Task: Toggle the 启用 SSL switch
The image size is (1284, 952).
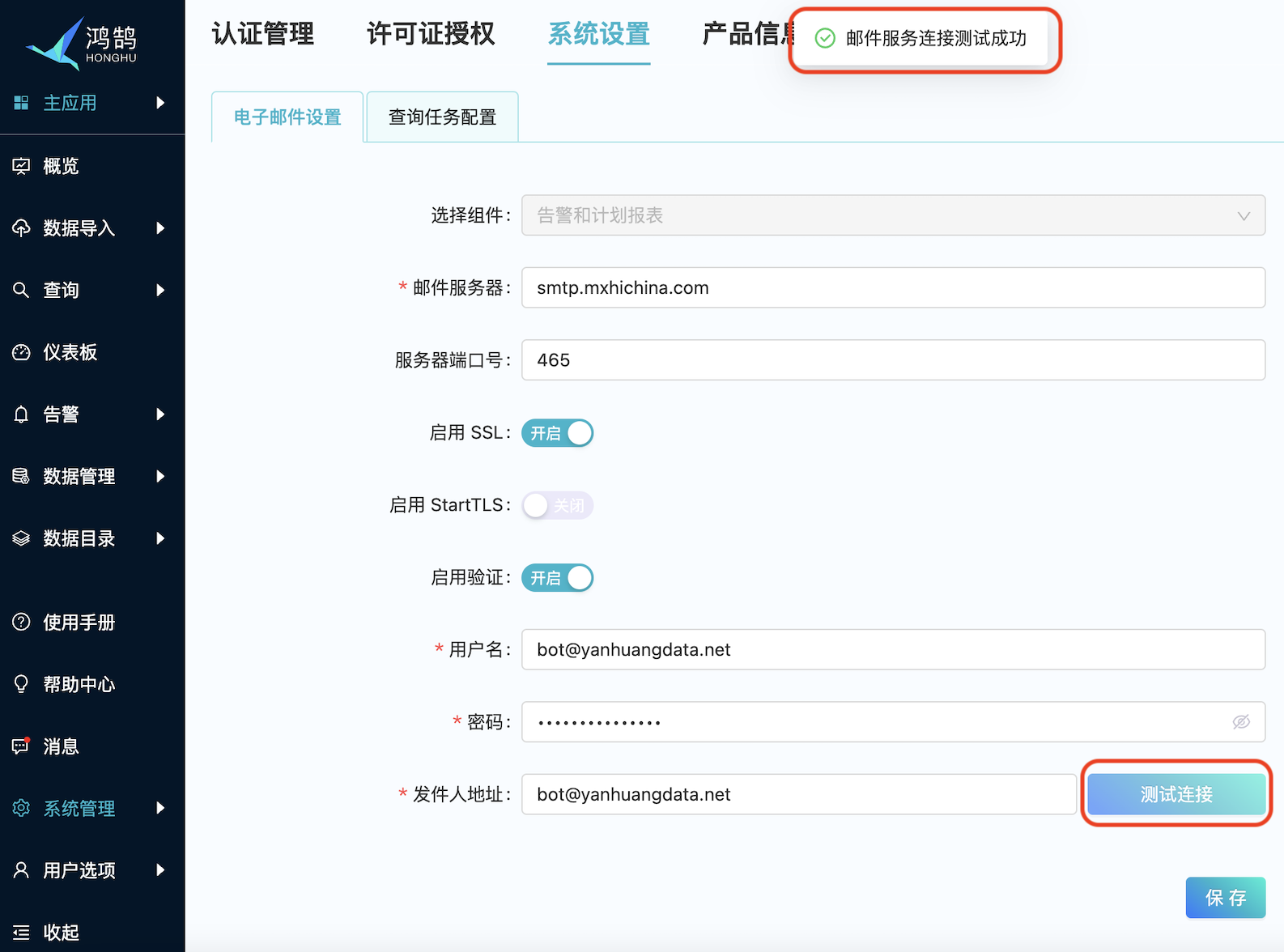Action: [557, 433]
